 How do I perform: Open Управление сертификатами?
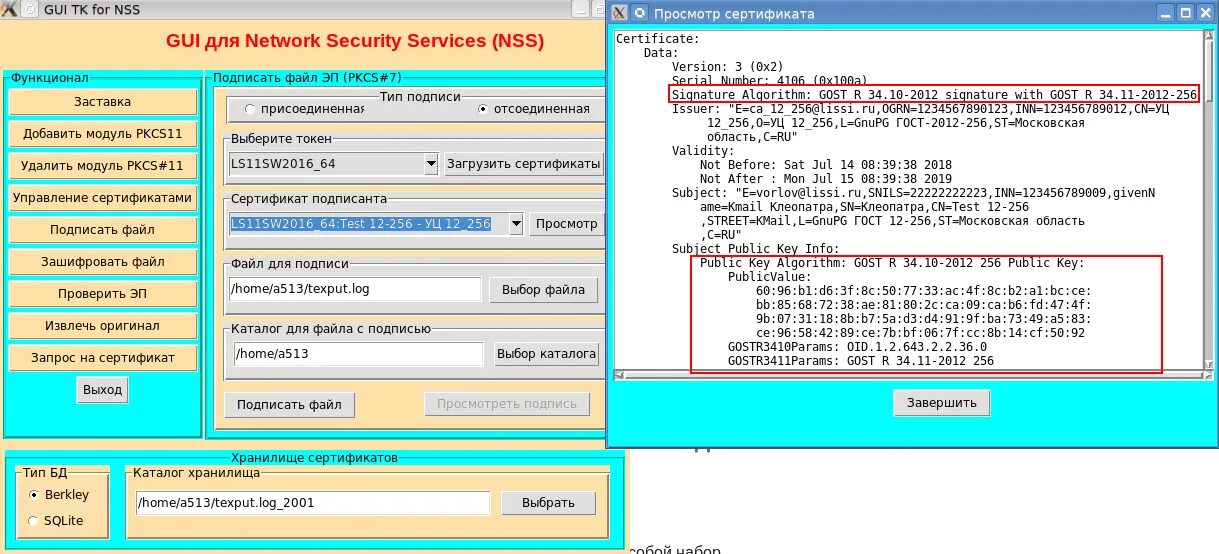(x=102, y=198)
